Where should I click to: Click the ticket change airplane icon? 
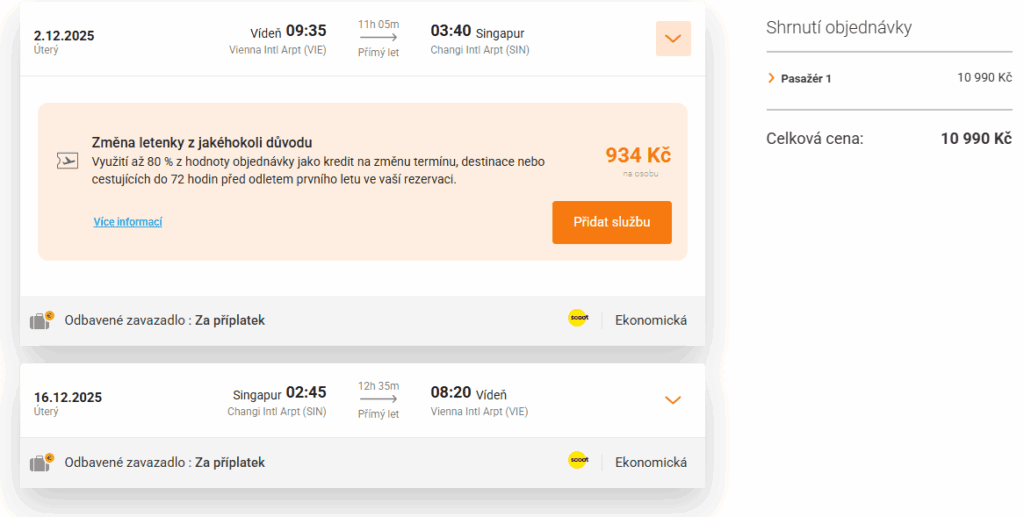click(67, 160)
